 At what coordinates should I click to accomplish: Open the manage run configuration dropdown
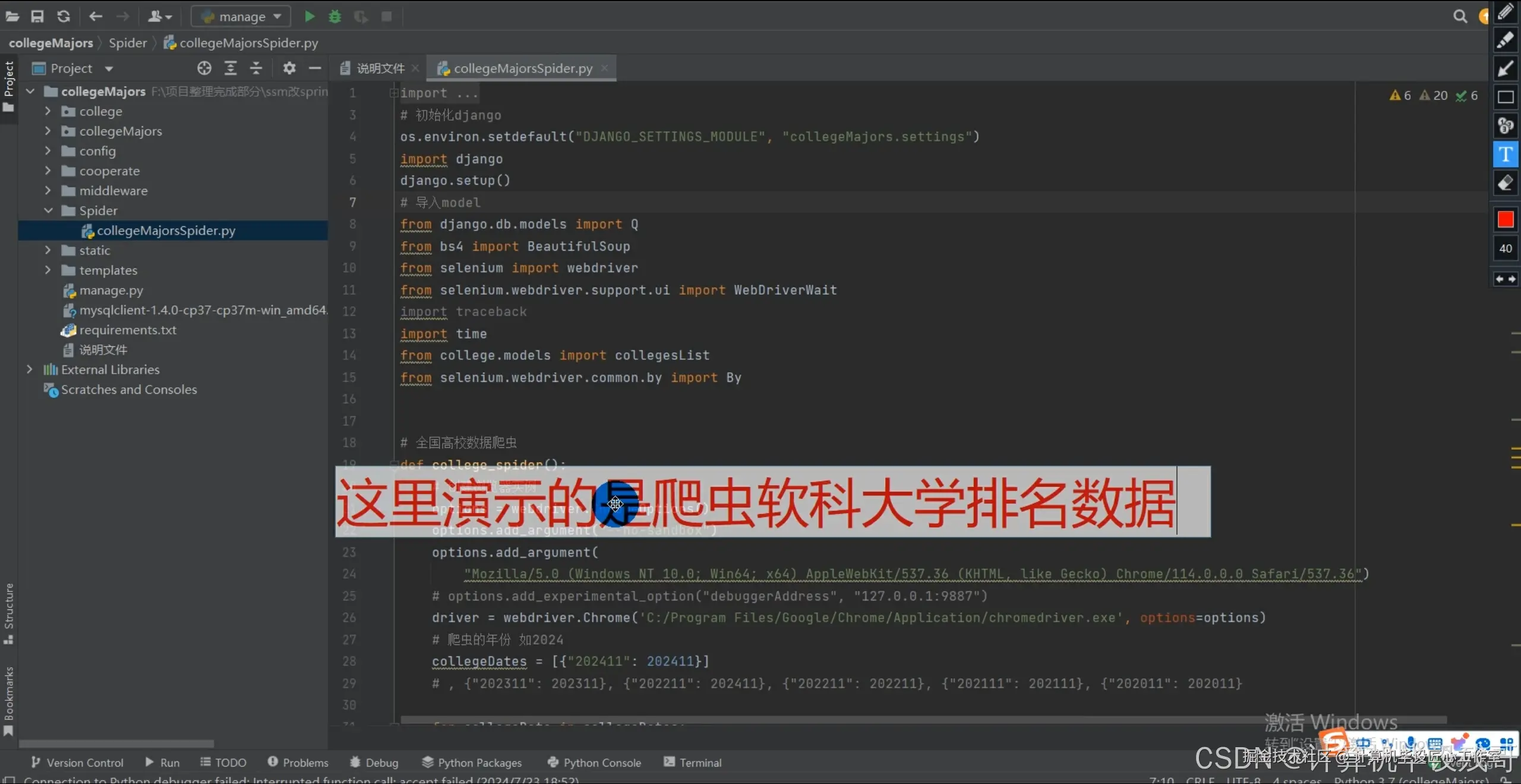241,17
